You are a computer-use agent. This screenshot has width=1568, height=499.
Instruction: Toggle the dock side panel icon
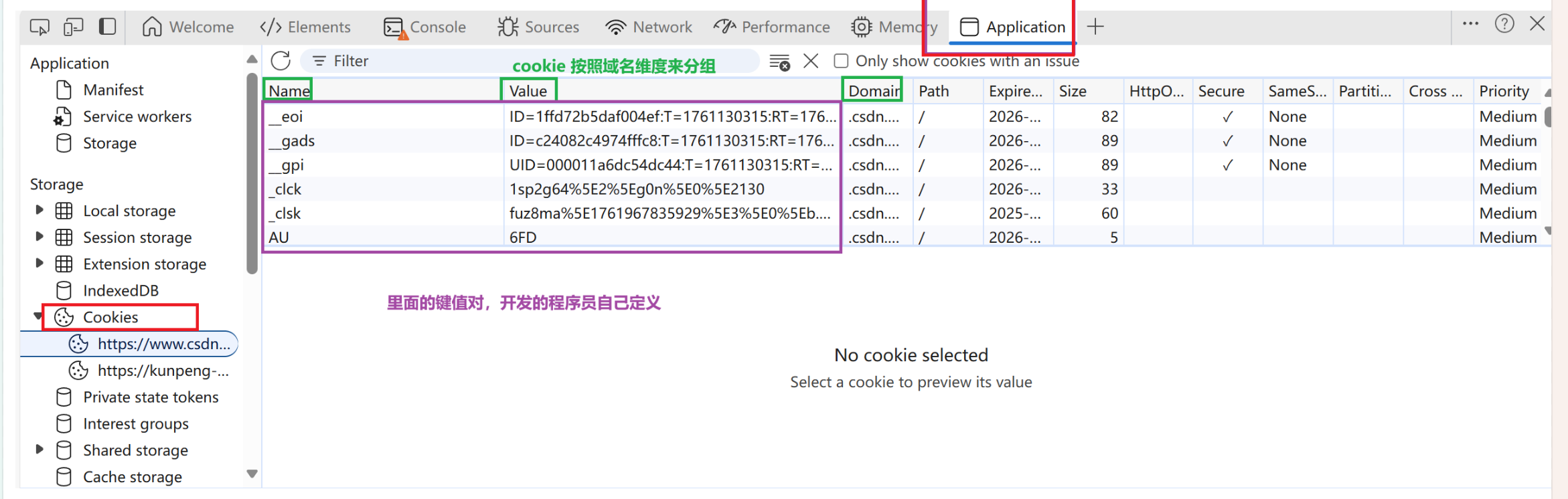tap(107, 27)
